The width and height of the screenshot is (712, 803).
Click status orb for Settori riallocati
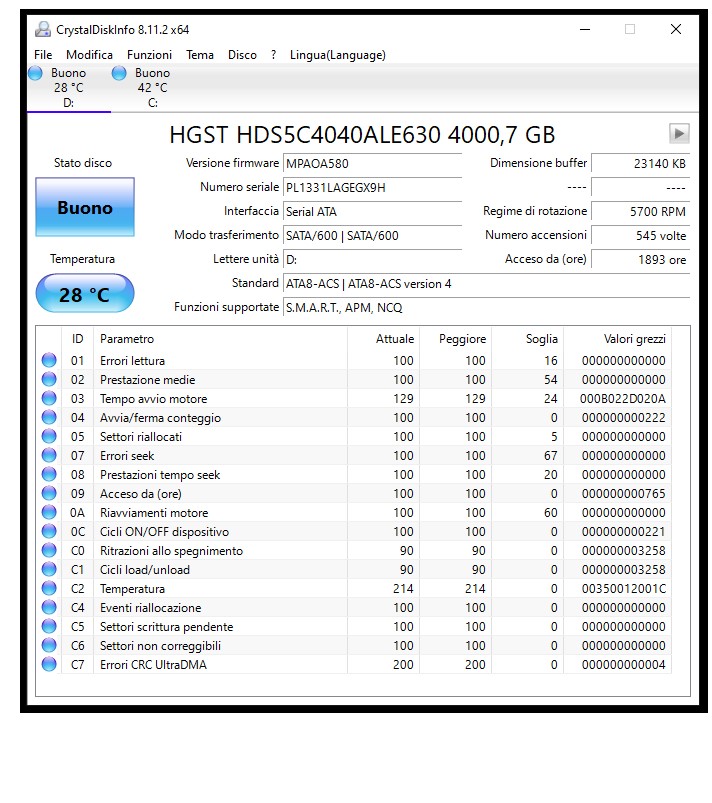(49, 436)
